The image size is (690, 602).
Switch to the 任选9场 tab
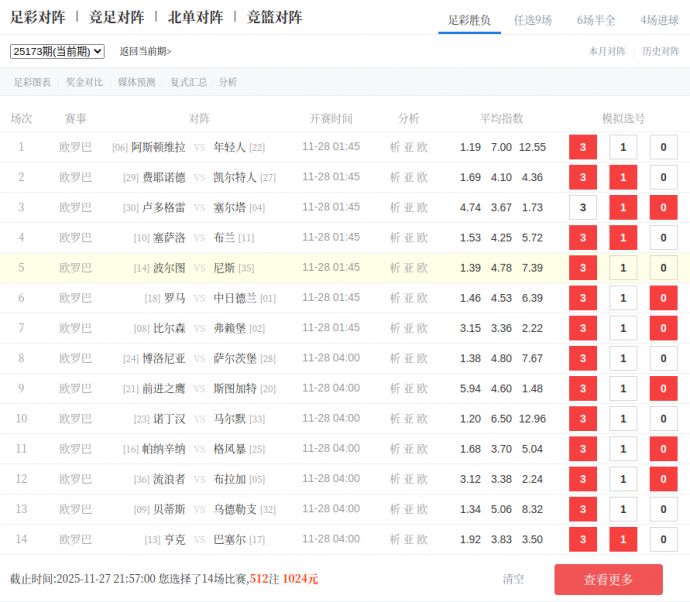532,19
